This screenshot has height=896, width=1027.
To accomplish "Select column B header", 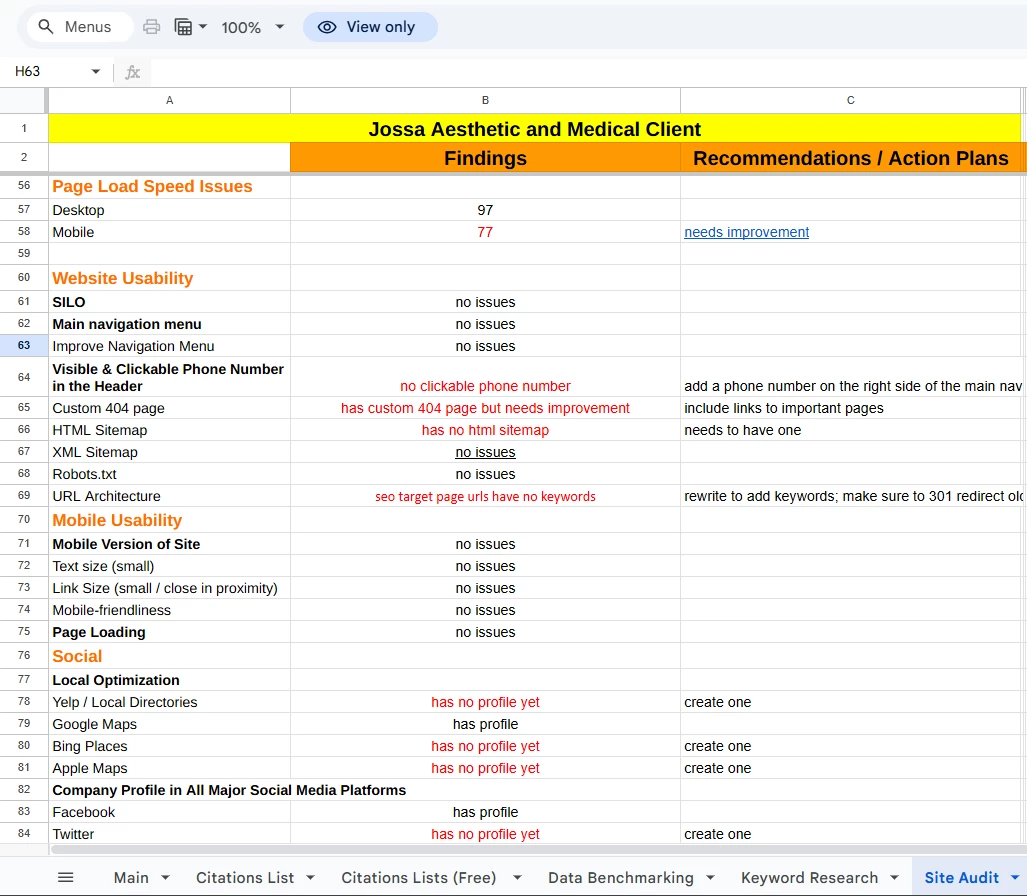I will (485, 100).
